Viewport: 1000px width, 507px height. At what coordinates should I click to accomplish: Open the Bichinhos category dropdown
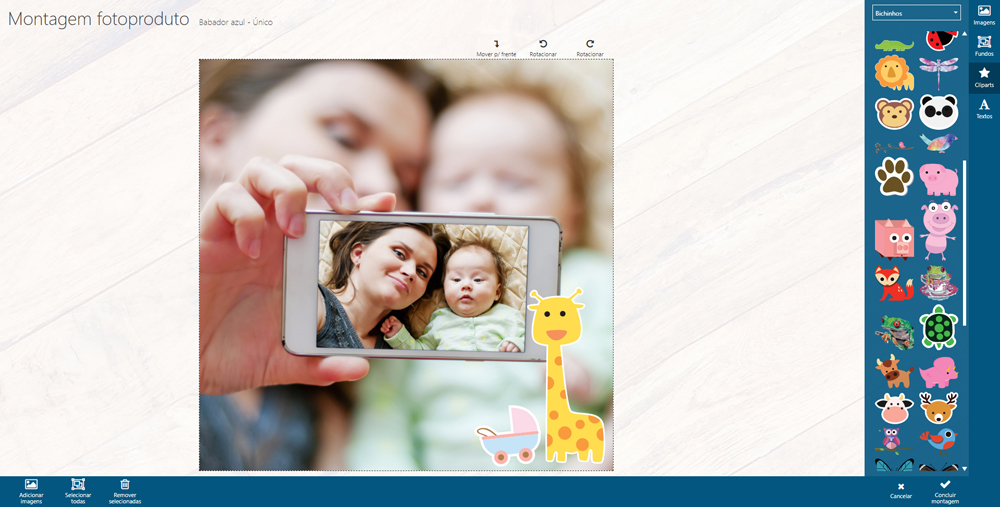pos(916,13)
